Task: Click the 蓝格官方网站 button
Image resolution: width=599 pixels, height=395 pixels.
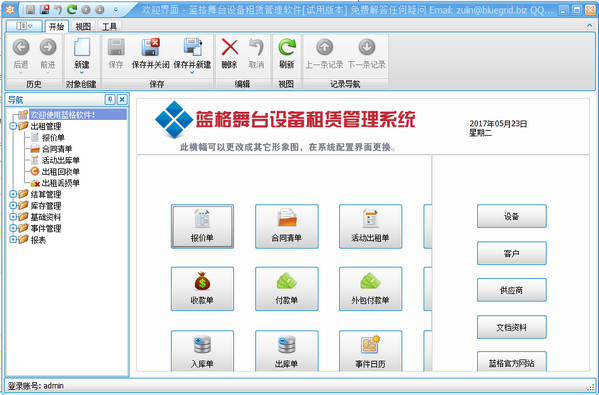Action: click(x=512, y=362)
